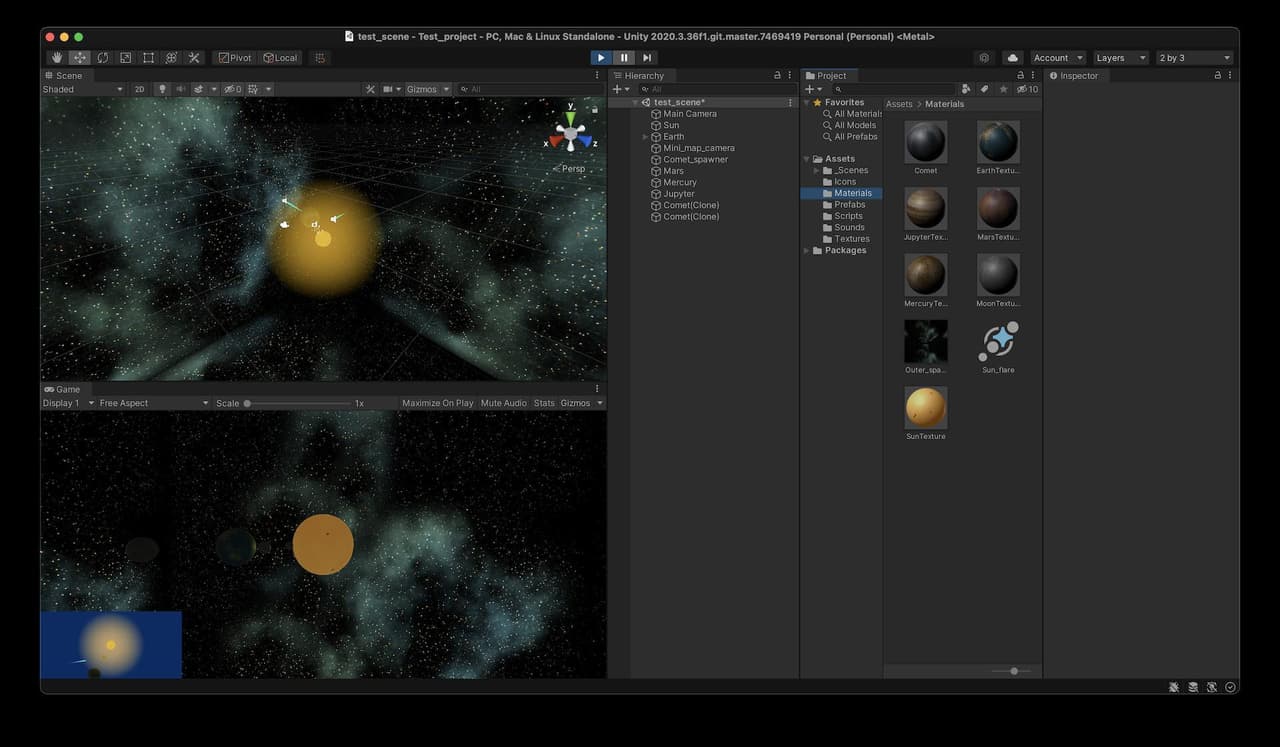Click the Play button
The height and width of the screenshot is (747, 1280).
click(x=601, y=58)
